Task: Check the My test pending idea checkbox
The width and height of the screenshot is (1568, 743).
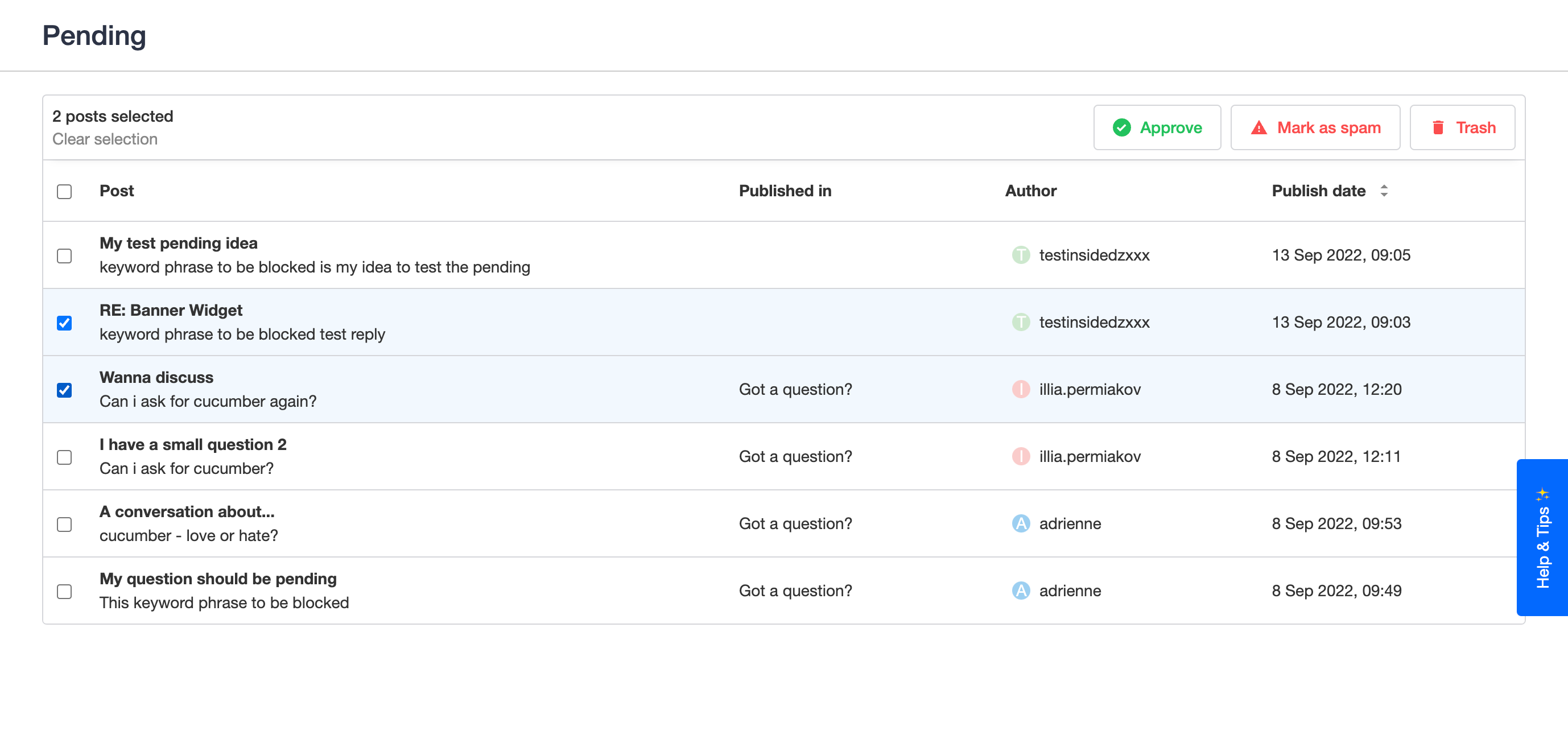Action: click(x=64, y=256)
